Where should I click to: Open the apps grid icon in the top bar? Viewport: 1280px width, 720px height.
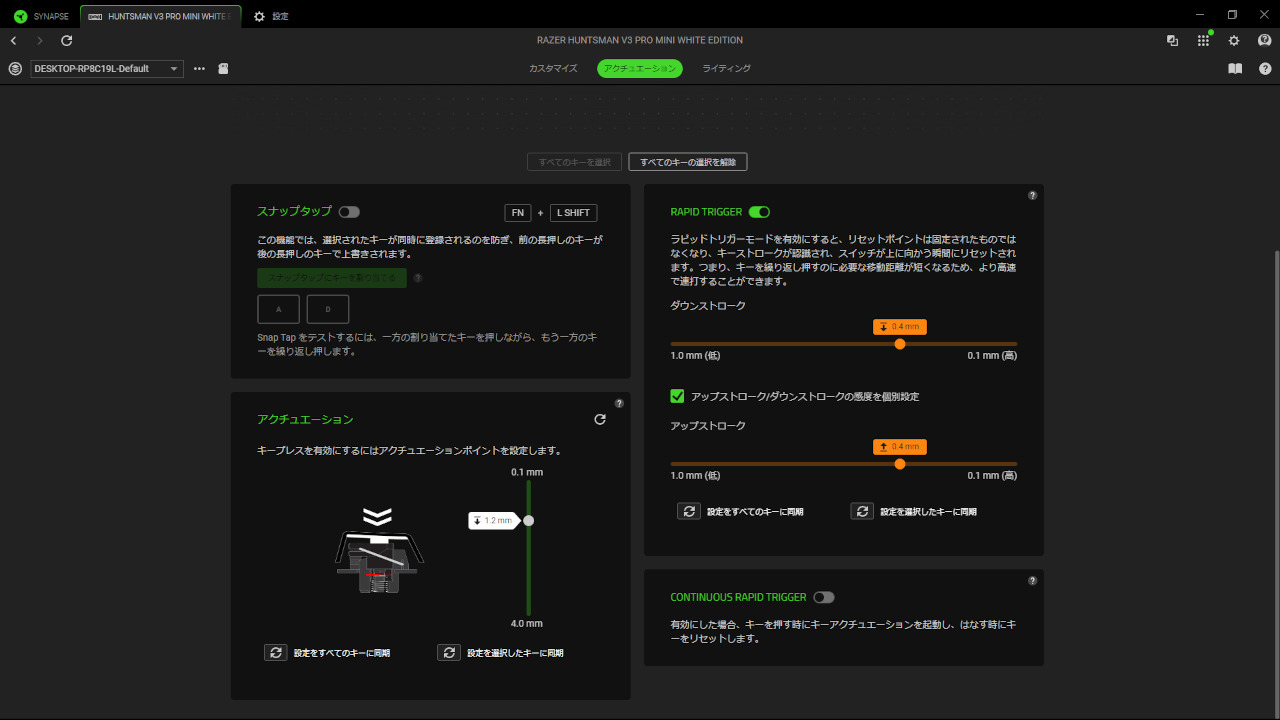click(1203, 41)
